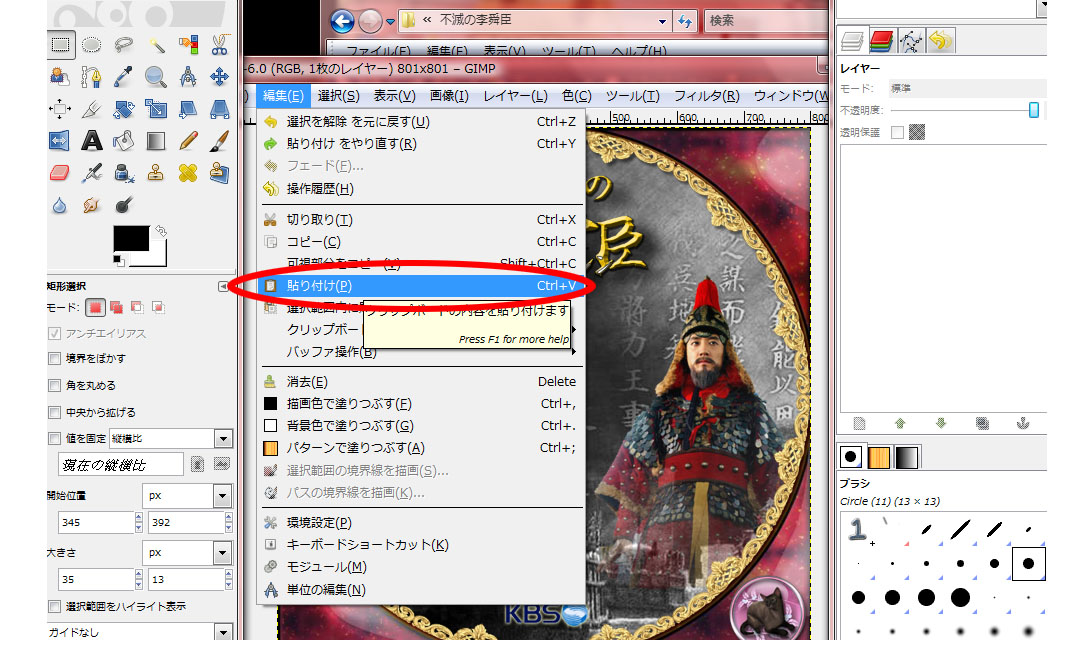
Task: Select the Measure compass tool
Action: pyautogui.click(x=188, y=76)
